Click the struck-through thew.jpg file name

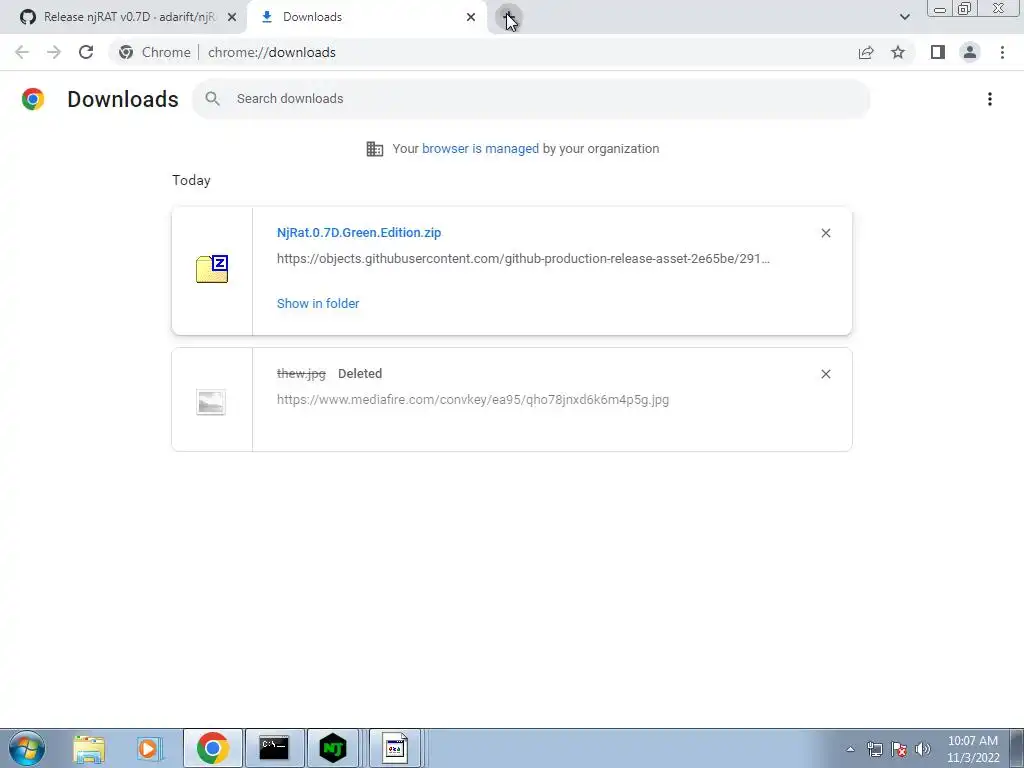pos(301,374)
